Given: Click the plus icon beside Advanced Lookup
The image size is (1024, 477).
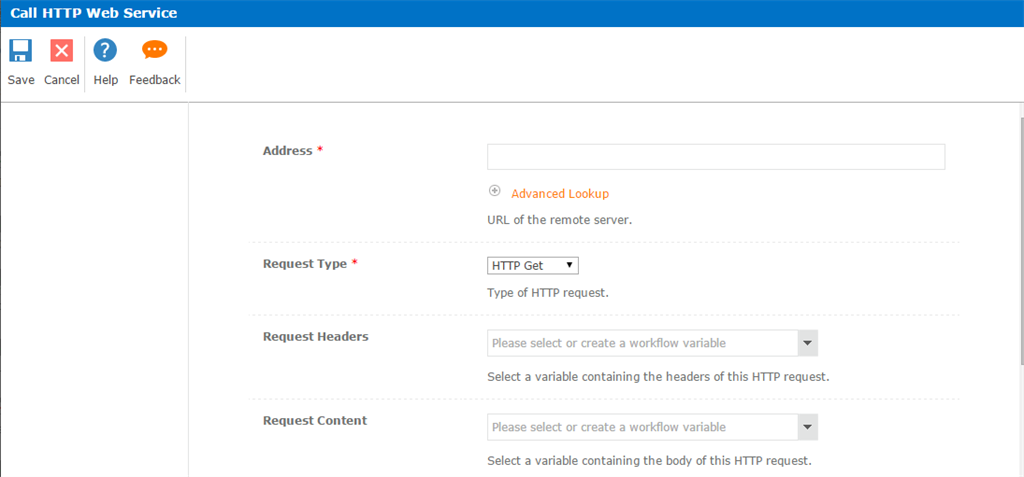Looking at the screenshot, I should tap(494, 191).
